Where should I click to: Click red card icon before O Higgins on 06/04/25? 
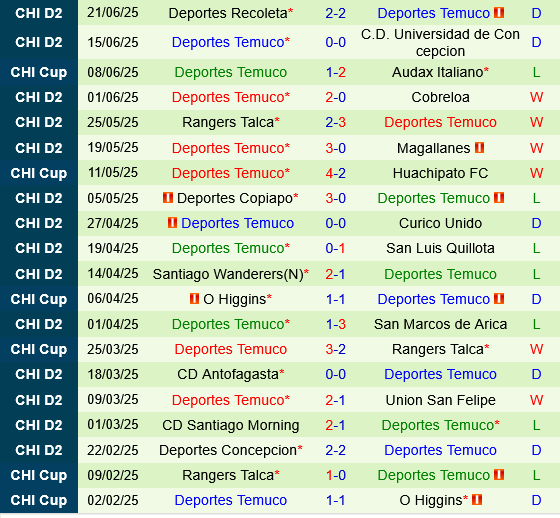pyautogui.click(x=194, y=299)
